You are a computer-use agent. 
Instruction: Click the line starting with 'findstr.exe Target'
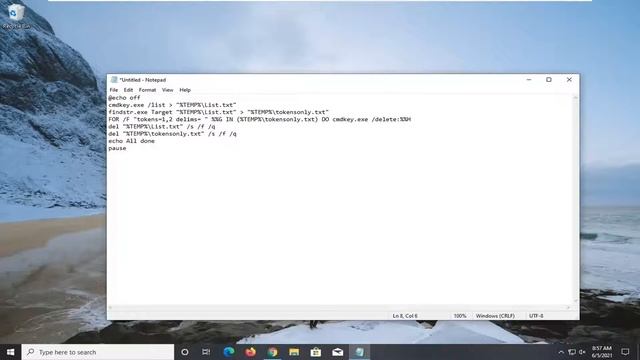pyautogui.click(x=218, y=112)
